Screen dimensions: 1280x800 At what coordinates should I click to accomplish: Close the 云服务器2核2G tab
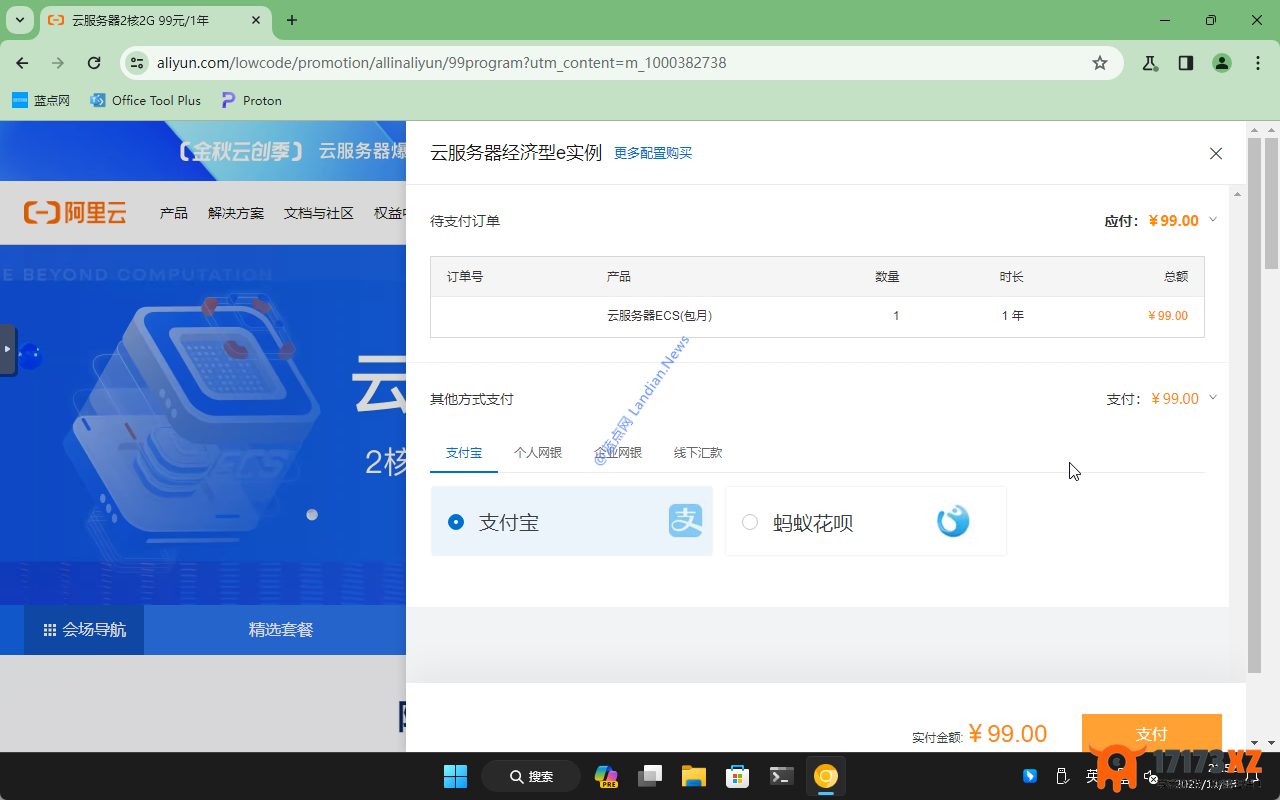click(x=256, y=20)
